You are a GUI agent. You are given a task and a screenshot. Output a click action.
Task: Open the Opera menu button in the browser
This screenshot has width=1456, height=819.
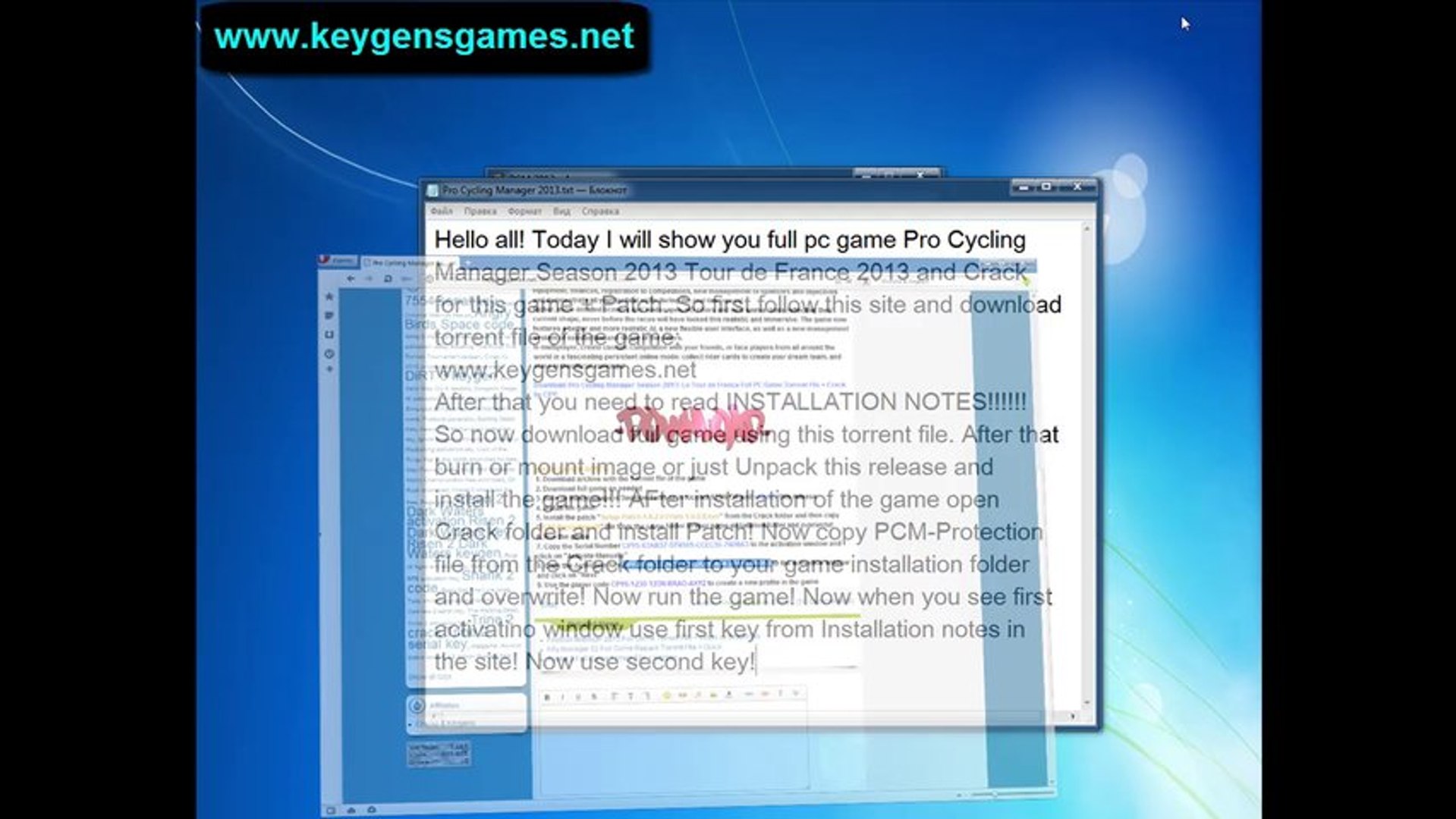click(x=338, y=260)
